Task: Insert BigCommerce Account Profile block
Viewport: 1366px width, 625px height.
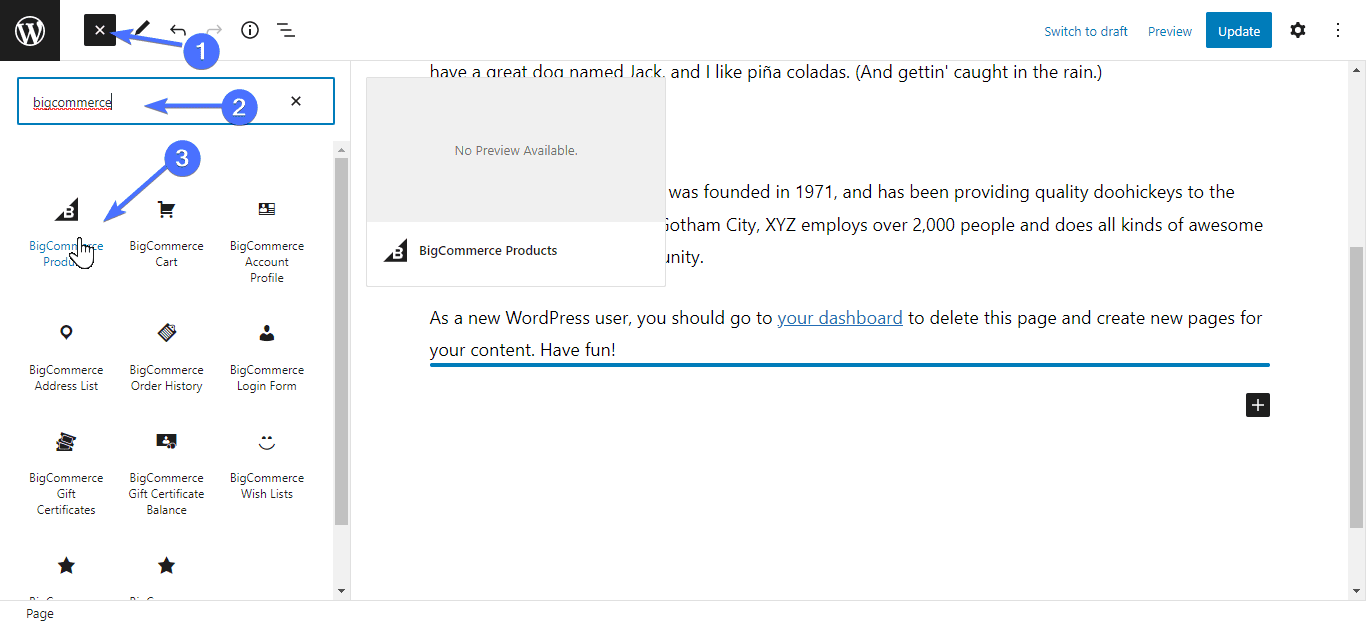Action: [x=267, y=241]
